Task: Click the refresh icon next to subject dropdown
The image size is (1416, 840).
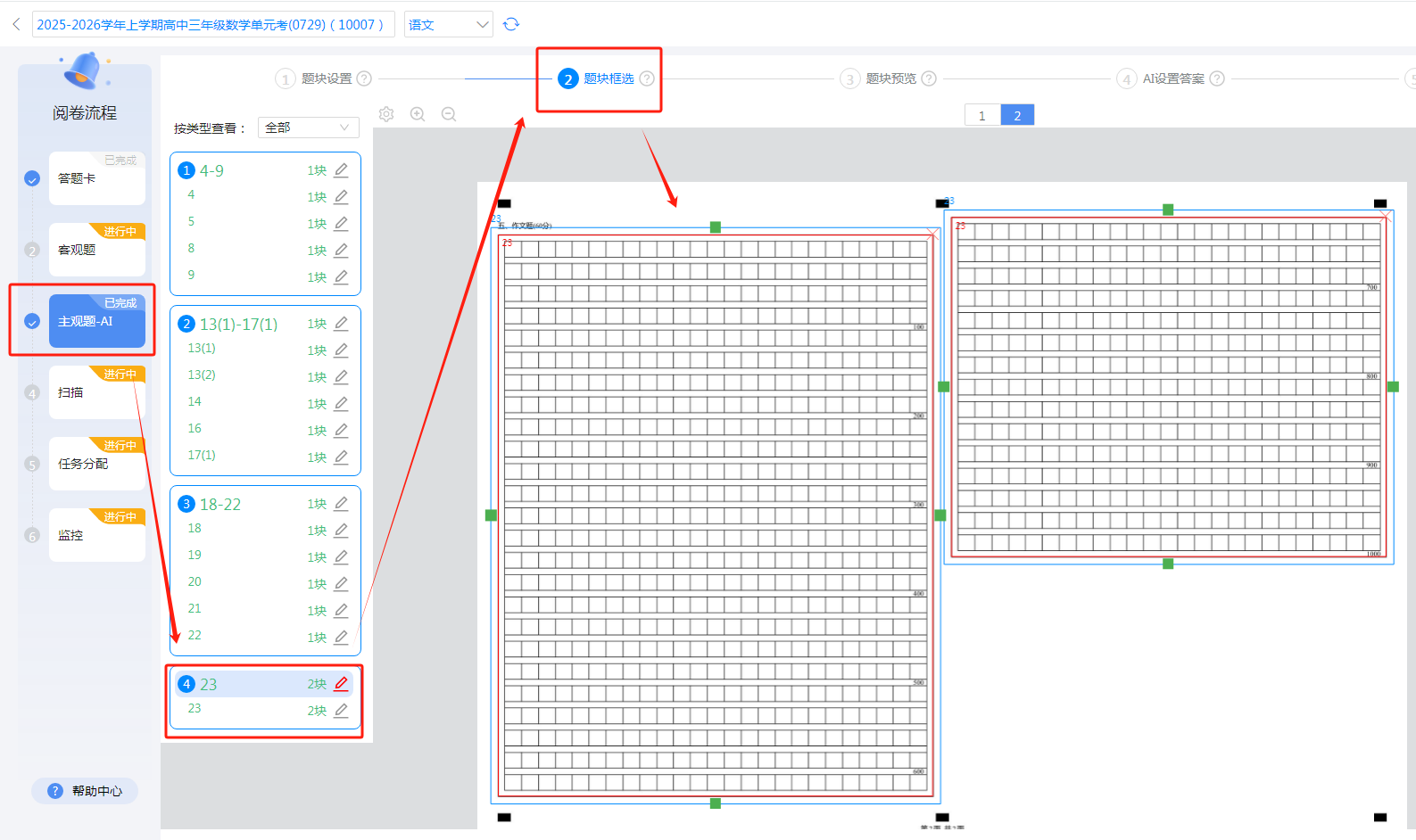Action: 511,24
